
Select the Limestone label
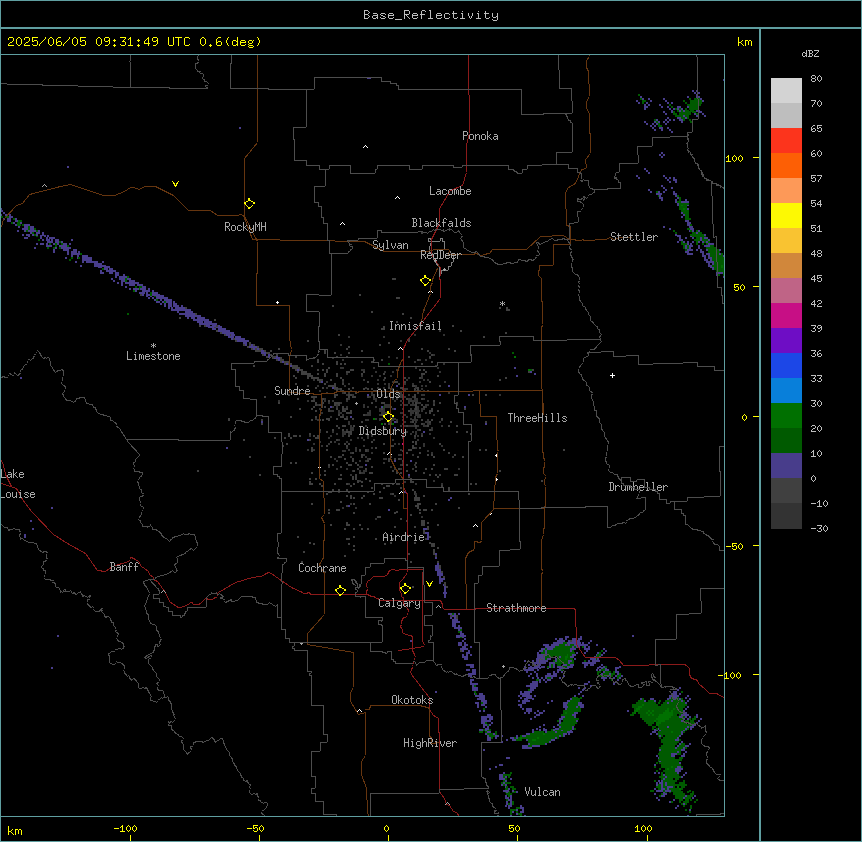click(153, 356)
